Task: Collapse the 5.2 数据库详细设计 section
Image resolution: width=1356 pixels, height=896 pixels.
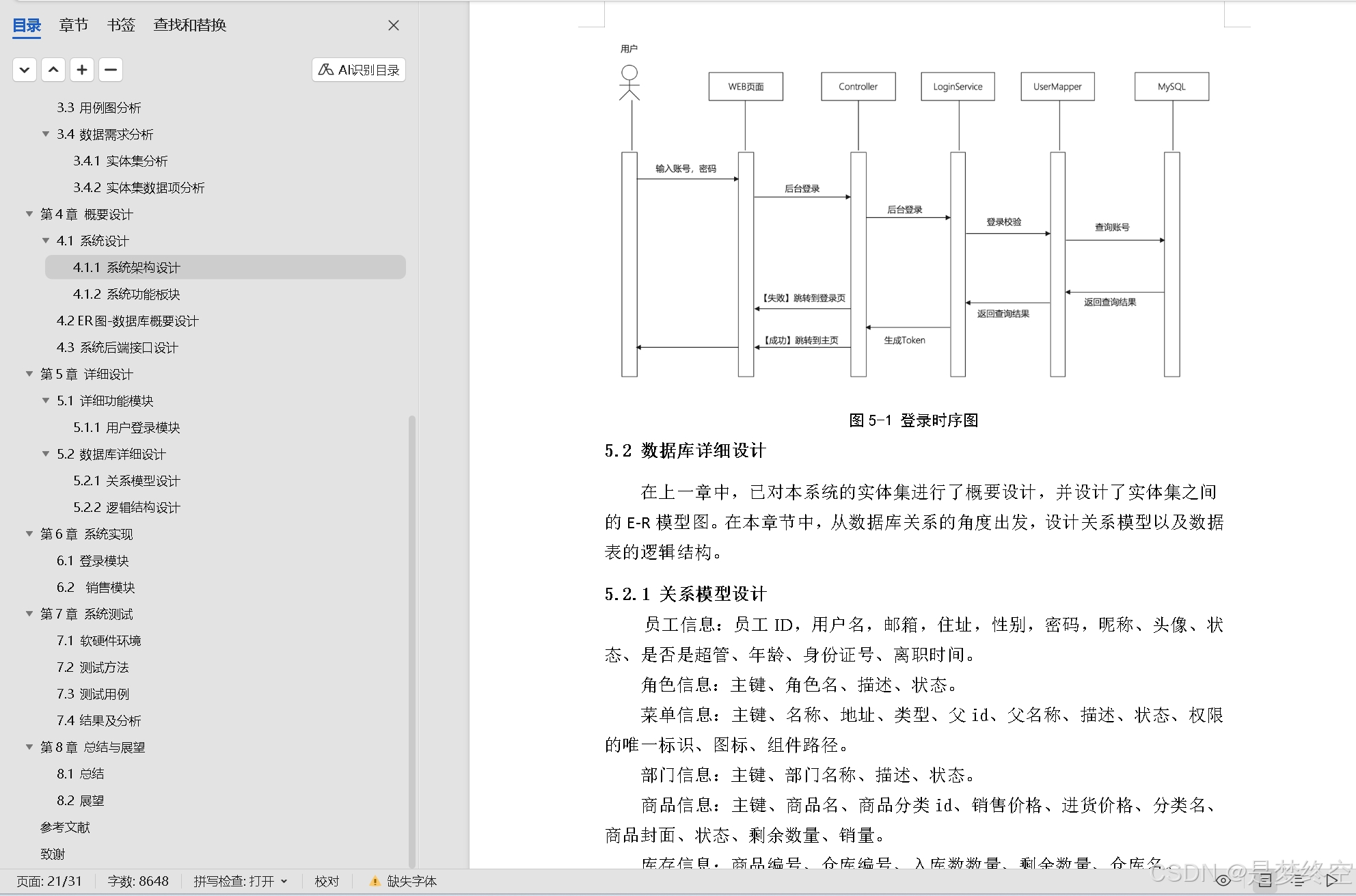Action: (46, 454)
